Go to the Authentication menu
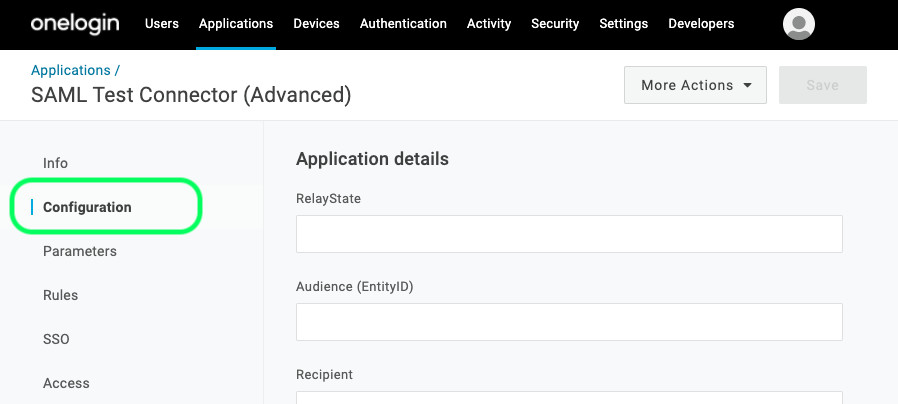 pos(403,24)
